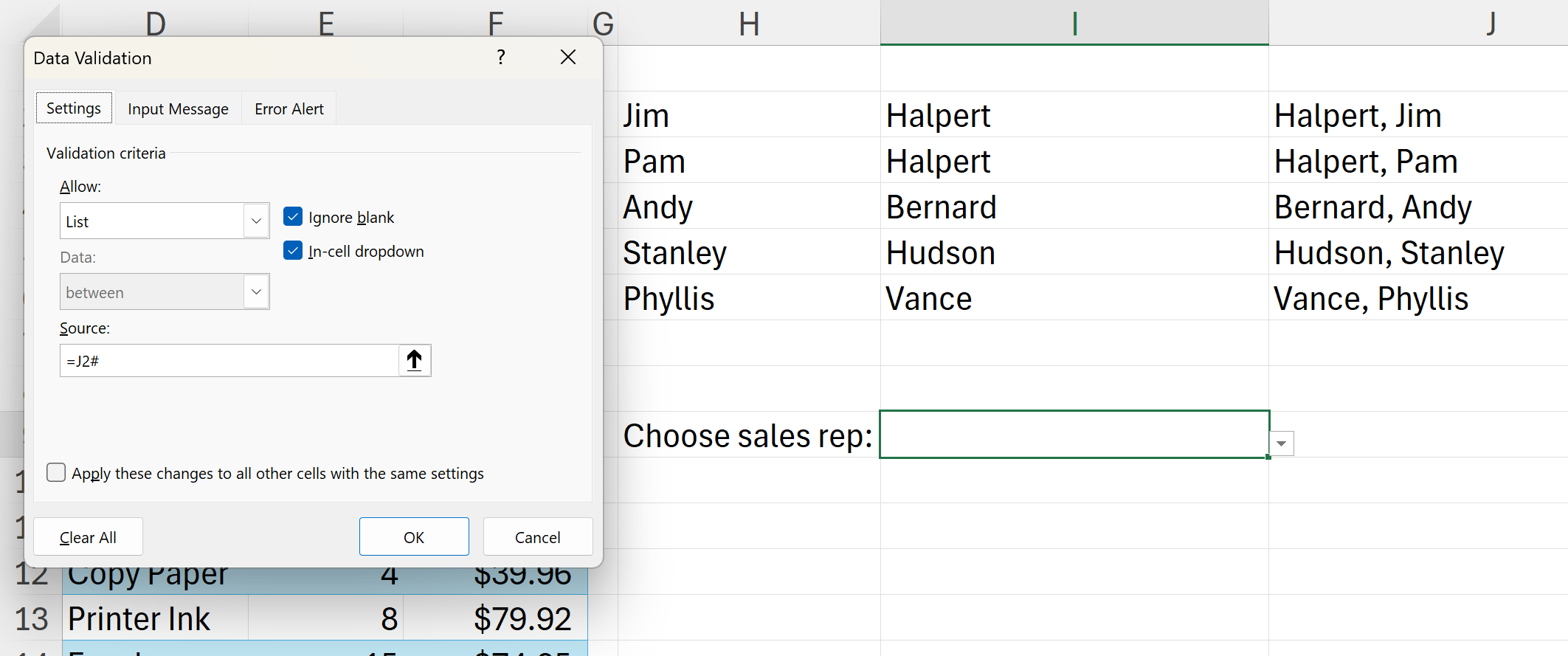The width and height of the screenshot is (1568, 656).
Task: Click the Cancel button
Action: [537, 537]
